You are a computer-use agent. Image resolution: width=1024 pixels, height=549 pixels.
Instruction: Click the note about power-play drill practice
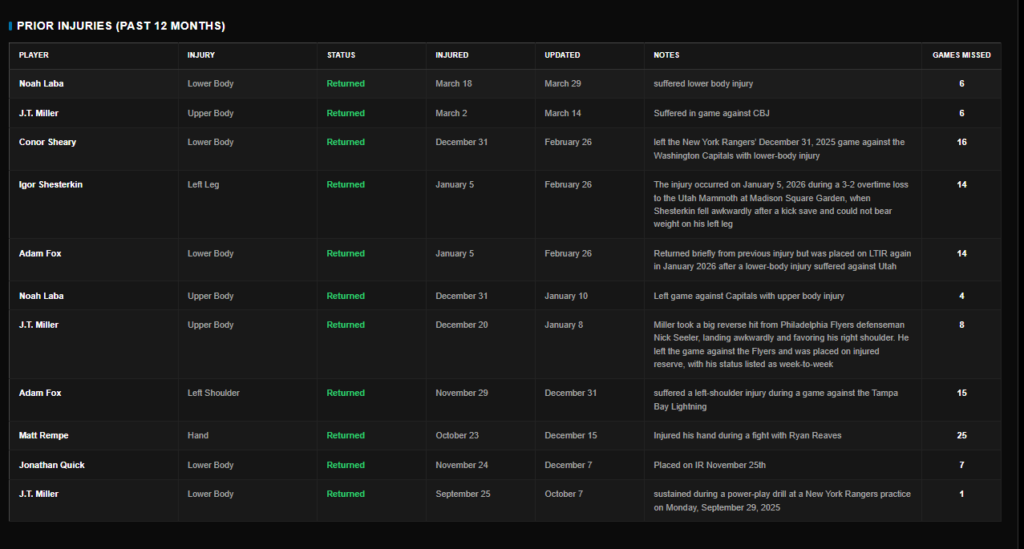pyautogui.click(x=782, y=501)
